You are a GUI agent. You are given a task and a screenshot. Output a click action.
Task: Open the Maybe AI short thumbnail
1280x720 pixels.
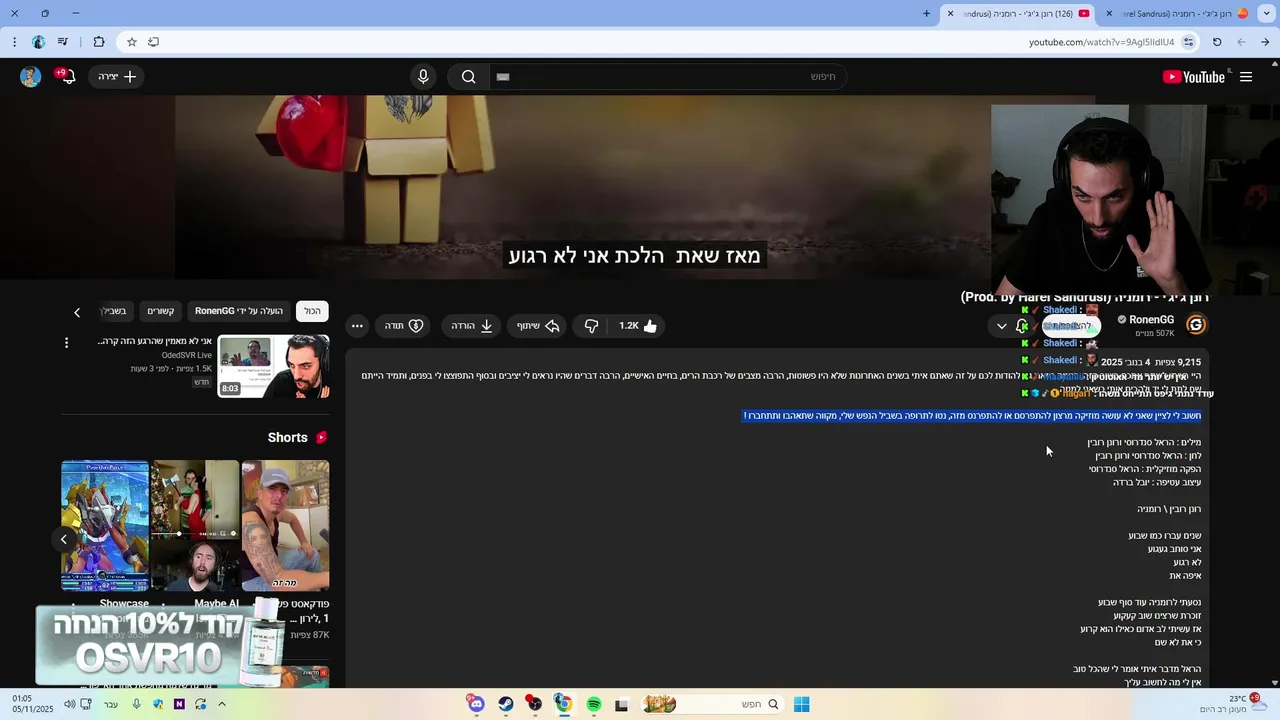coord(195,526)
